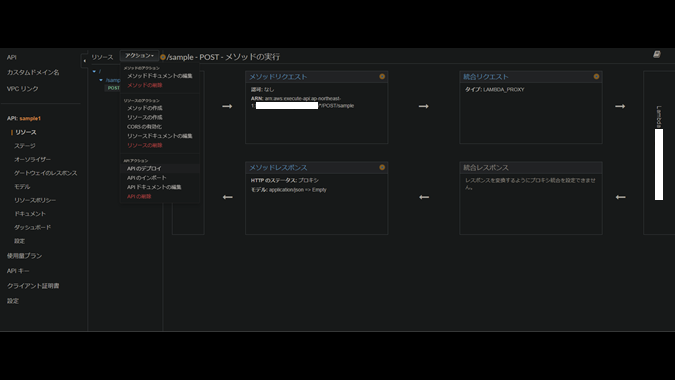
Task: Choose リソースの作成 from actions menu
Action: pos(145,117)
